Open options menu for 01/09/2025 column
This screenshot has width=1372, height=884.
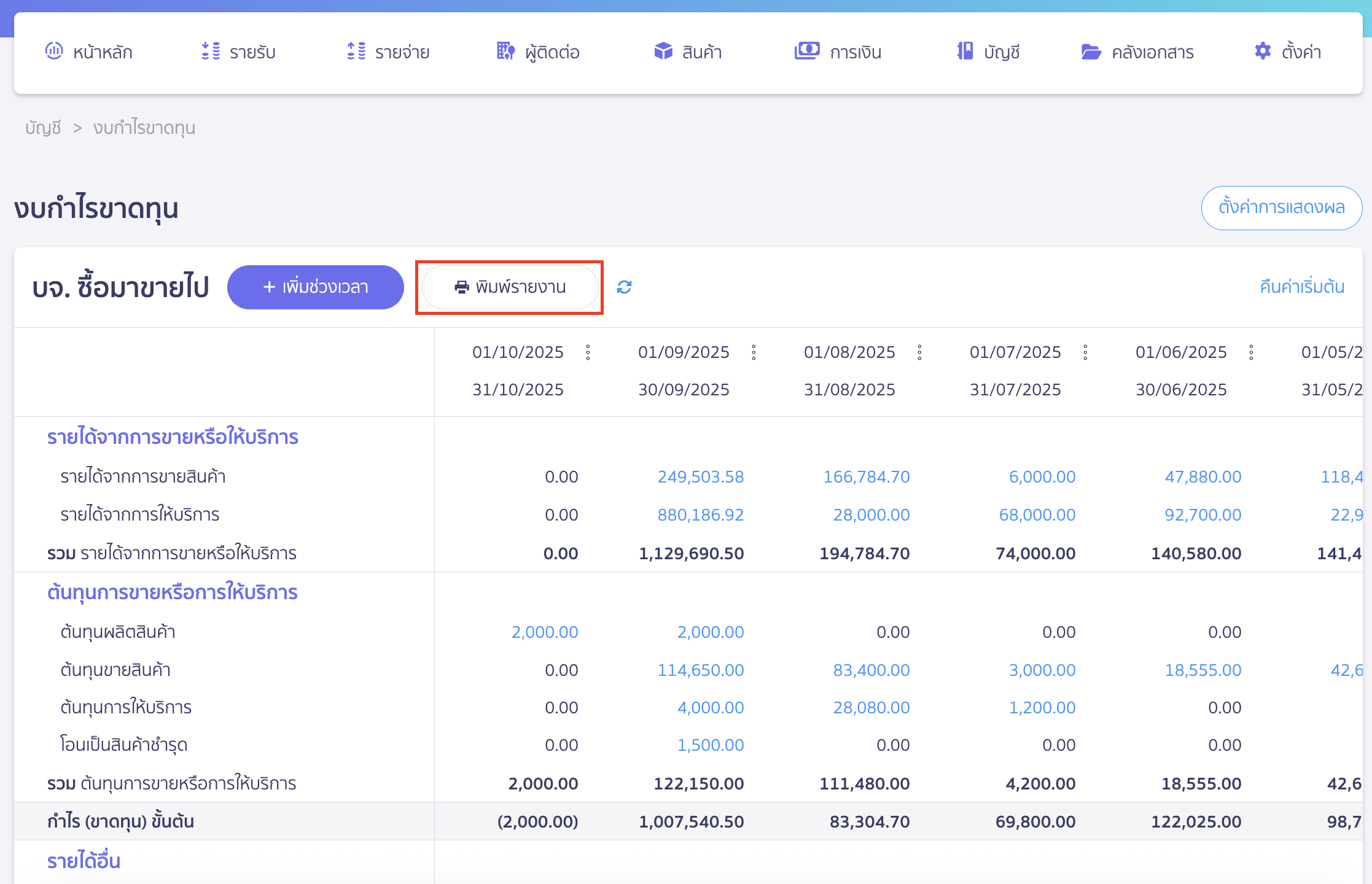pos(754,352)
